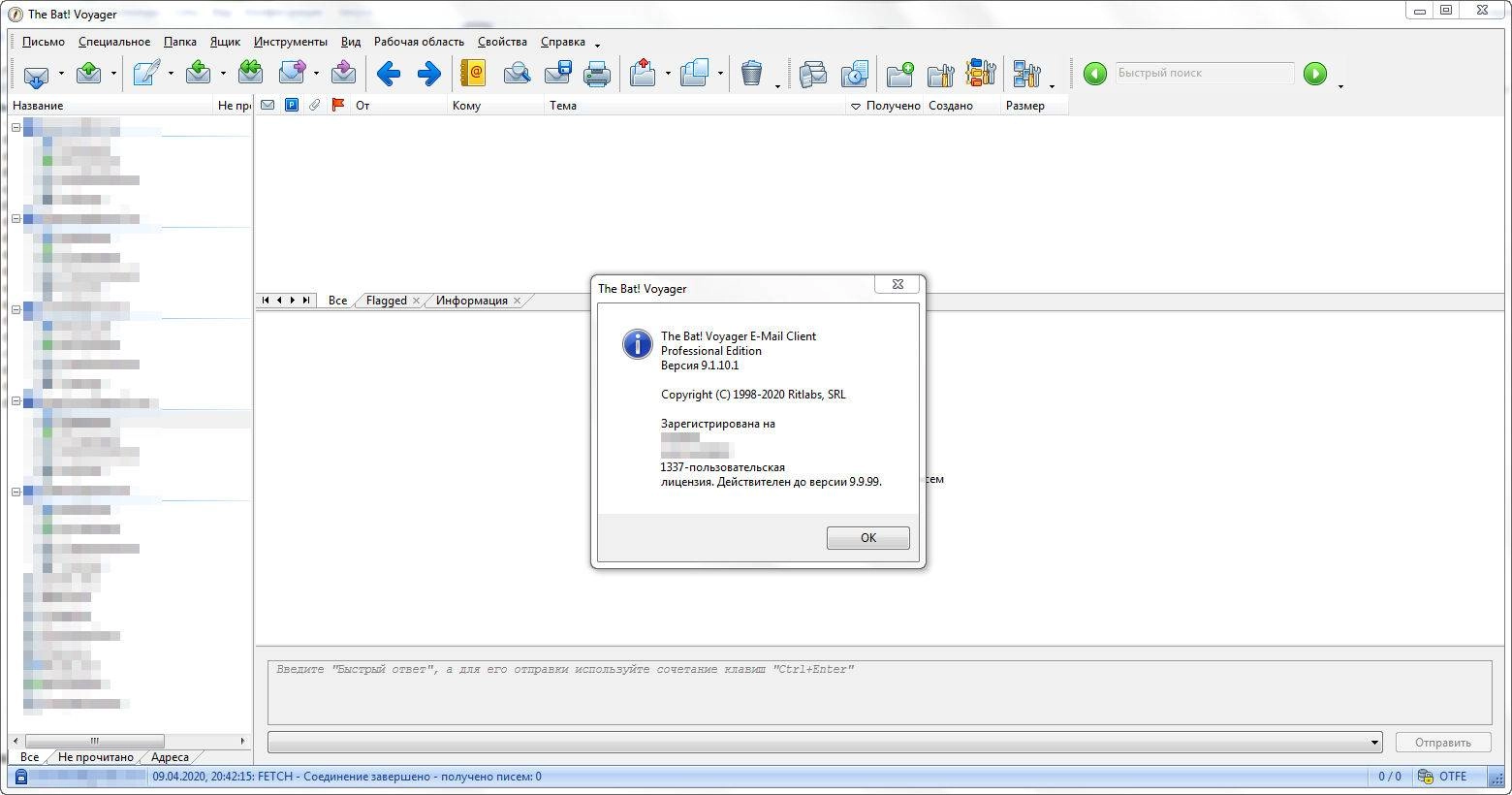
Task: Open the Инструменты menu
Action: click(x=291, y=42)
